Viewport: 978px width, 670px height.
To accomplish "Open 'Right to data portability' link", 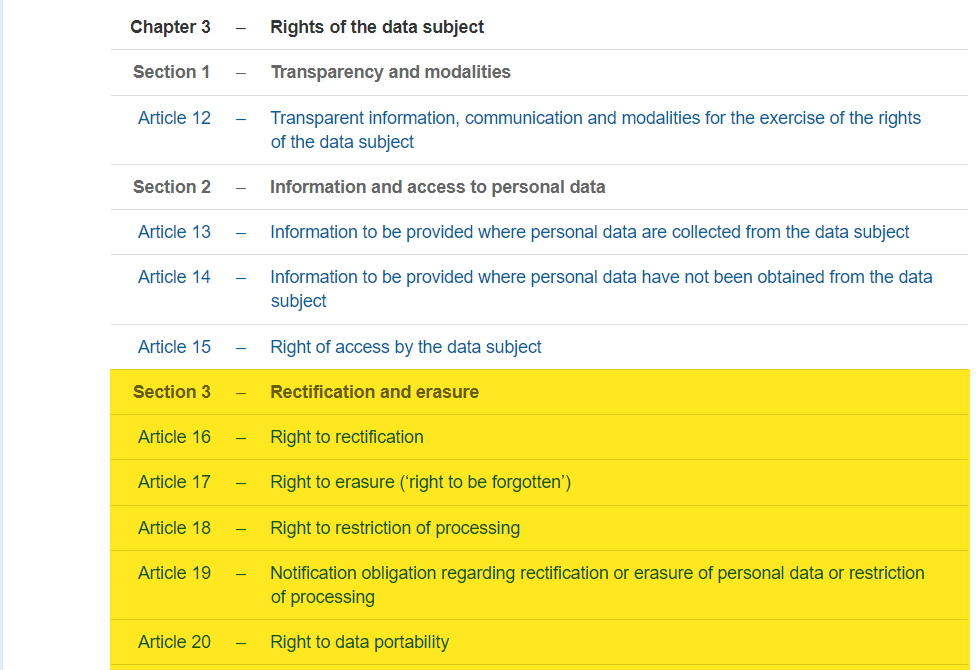I will point(359,642).
